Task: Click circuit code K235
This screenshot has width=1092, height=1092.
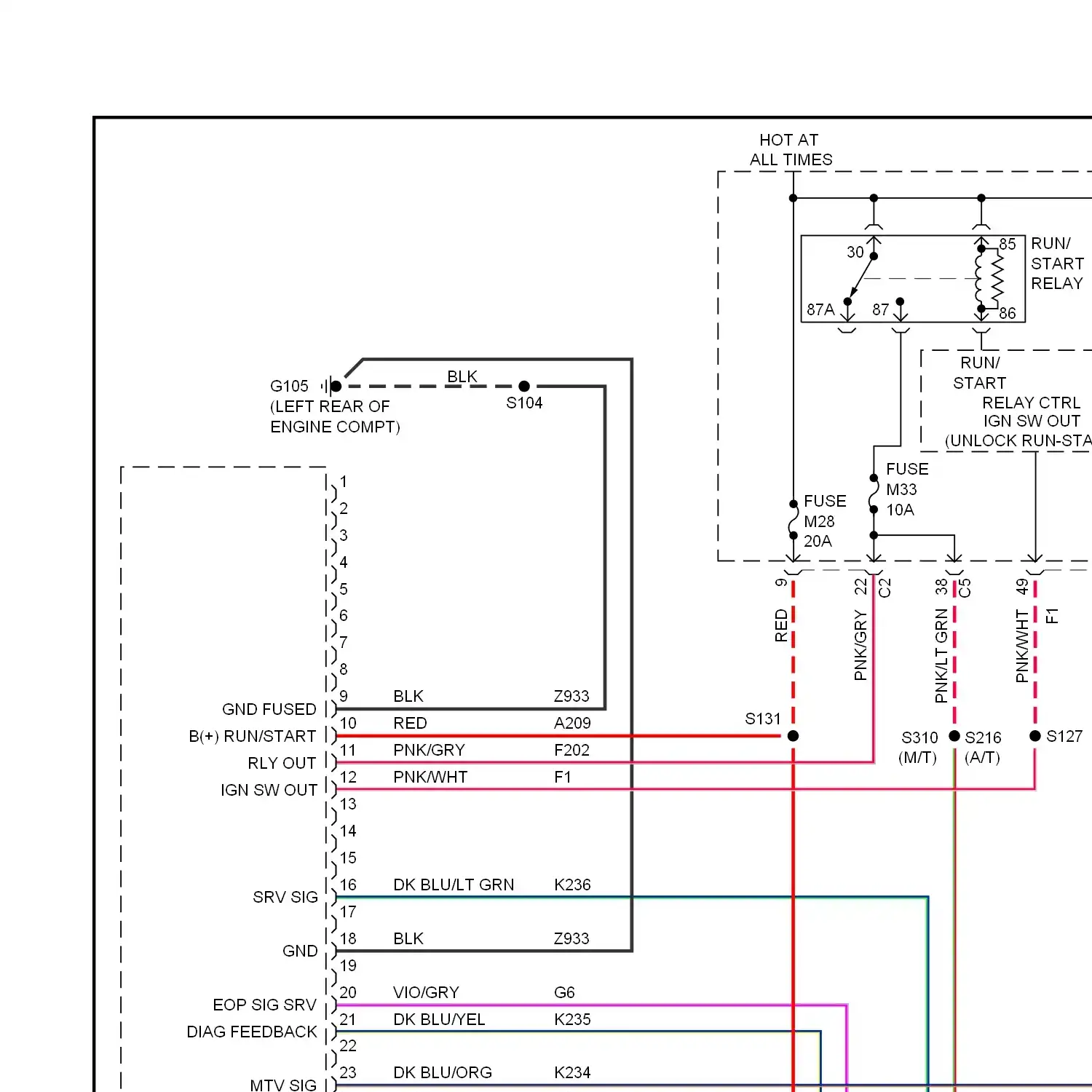Action: click(x=572, y=1019)
